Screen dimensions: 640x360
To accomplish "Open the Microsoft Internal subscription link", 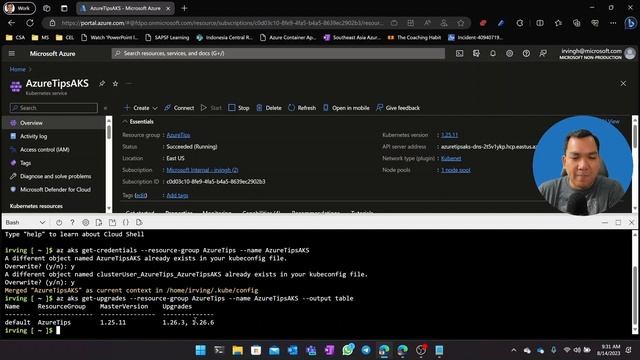I will click(x=202, y=170).
